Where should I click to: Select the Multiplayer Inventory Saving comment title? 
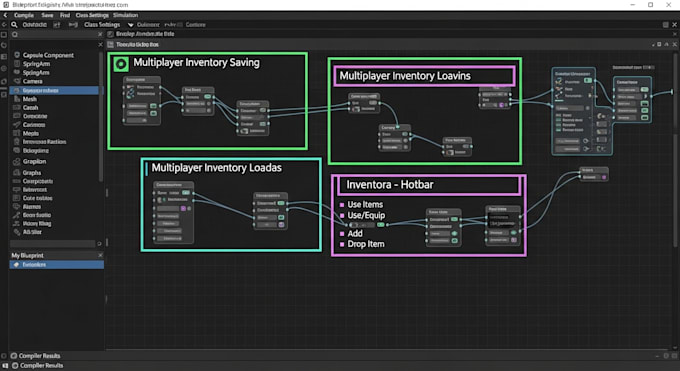coord(196,62)
